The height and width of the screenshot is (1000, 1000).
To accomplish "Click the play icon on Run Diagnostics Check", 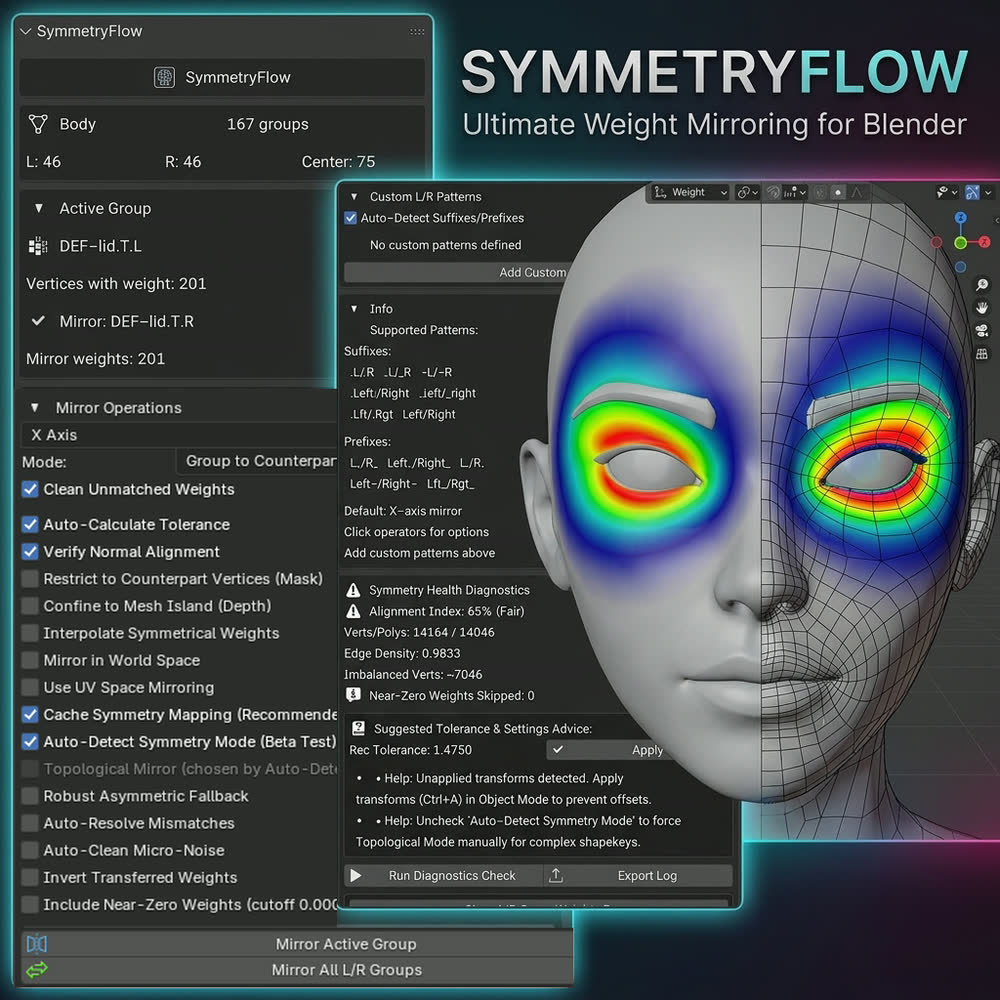I will (x=356, y=876).
